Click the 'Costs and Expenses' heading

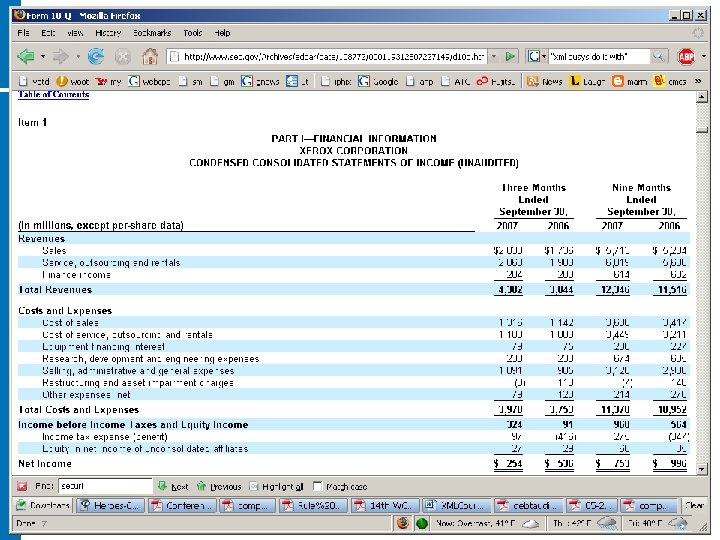point(65,310)
